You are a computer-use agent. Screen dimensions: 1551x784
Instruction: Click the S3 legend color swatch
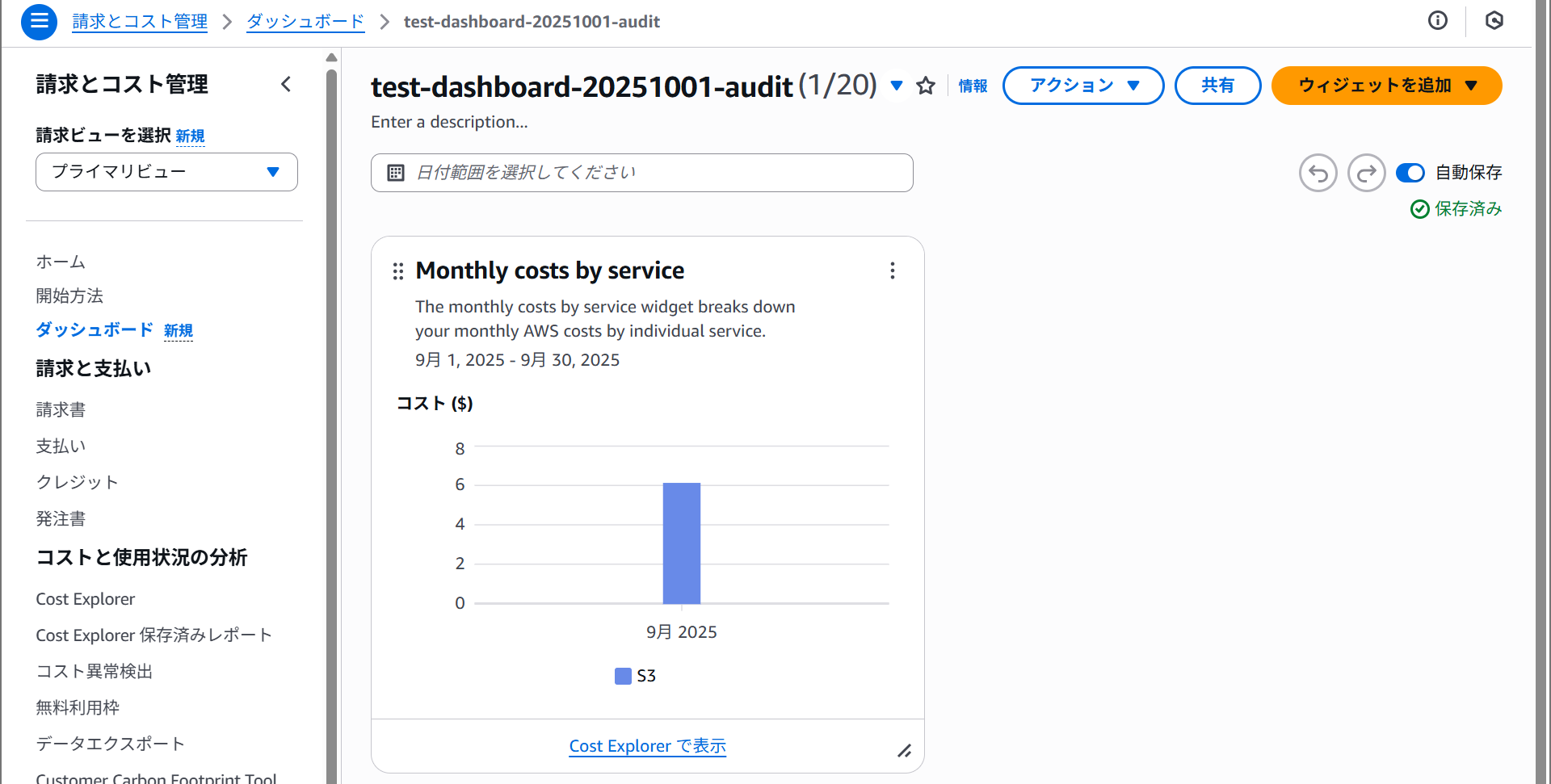623,676
